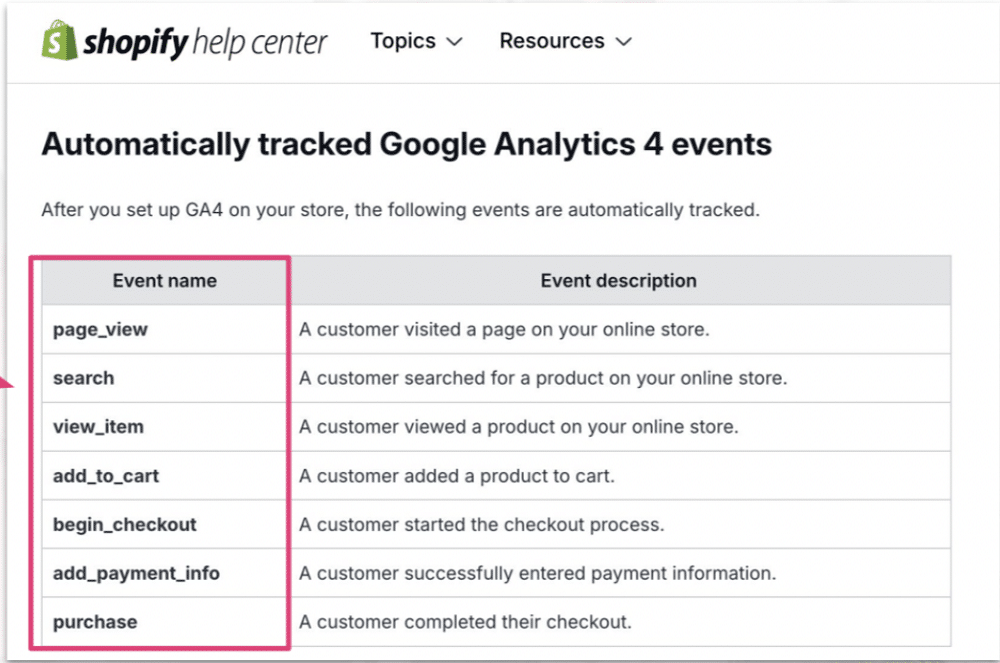The image size is (1000, 663).
Task: Click the Event description column header
Action: tap(618, 281)
